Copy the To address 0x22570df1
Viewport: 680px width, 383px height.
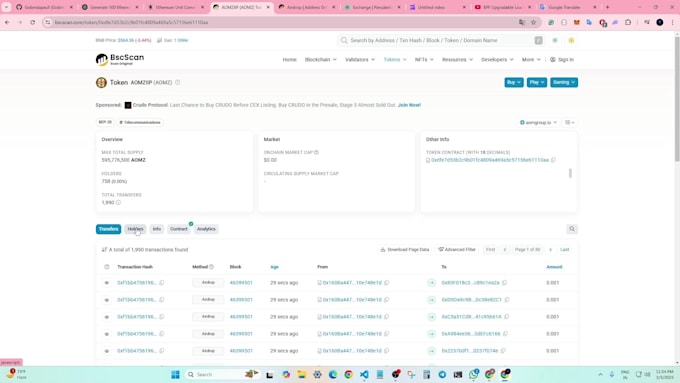click(503, 351)
